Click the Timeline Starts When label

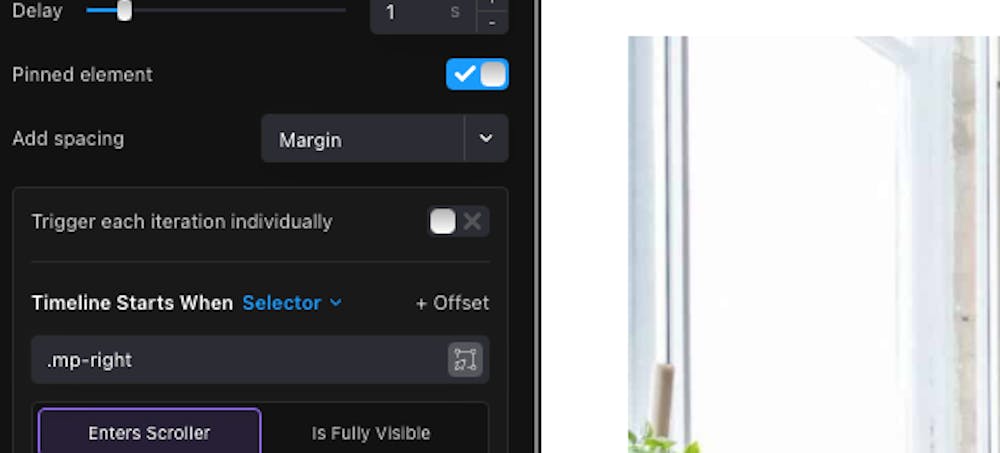pos(132,302)
